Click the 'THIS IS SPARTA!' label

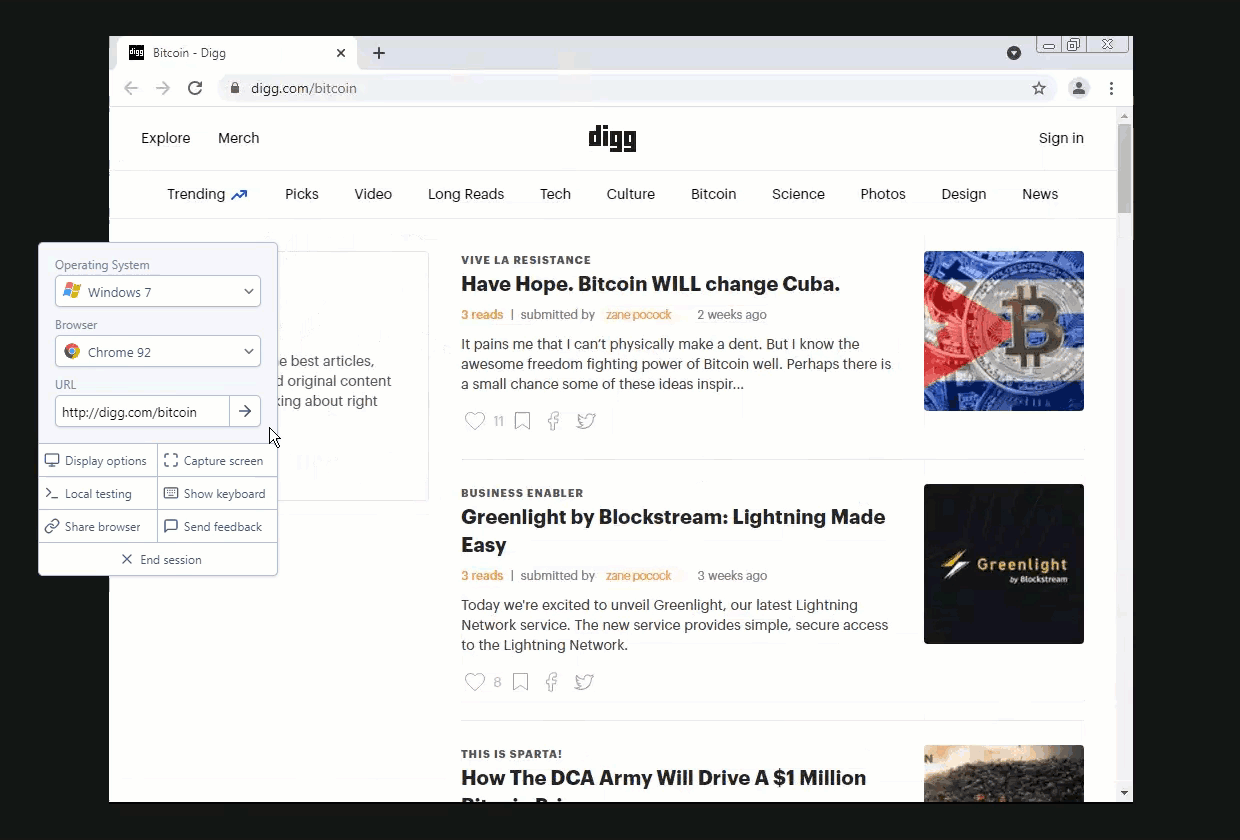pos(512,754)
